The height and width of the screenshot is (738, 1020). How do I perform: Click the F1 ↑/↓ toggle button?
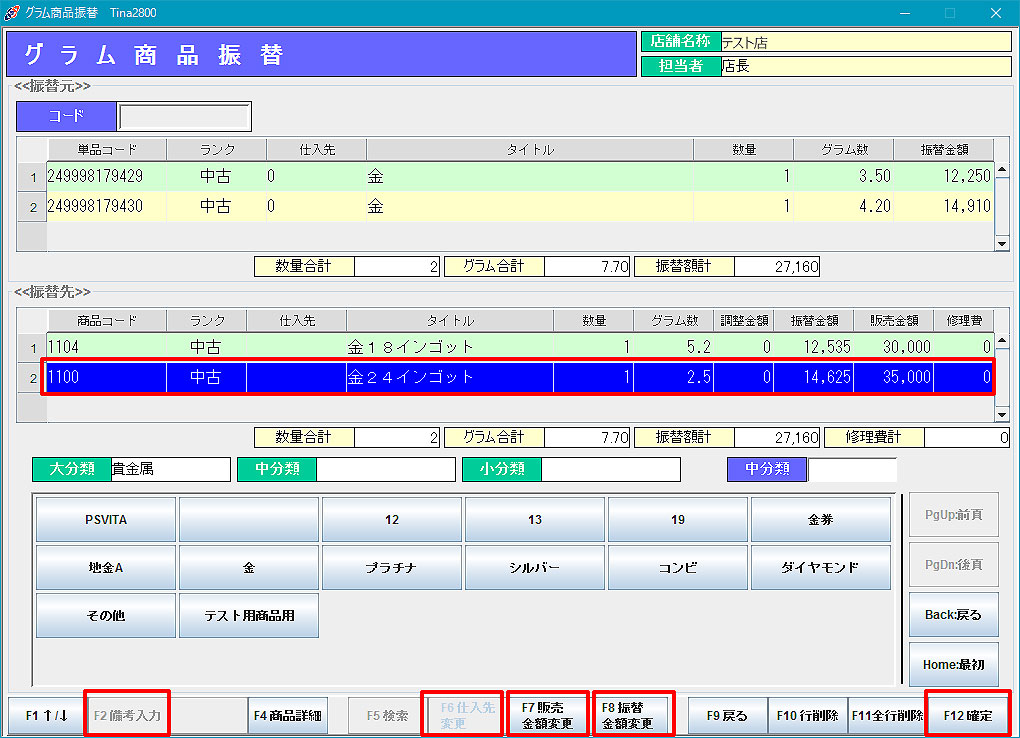46,716
